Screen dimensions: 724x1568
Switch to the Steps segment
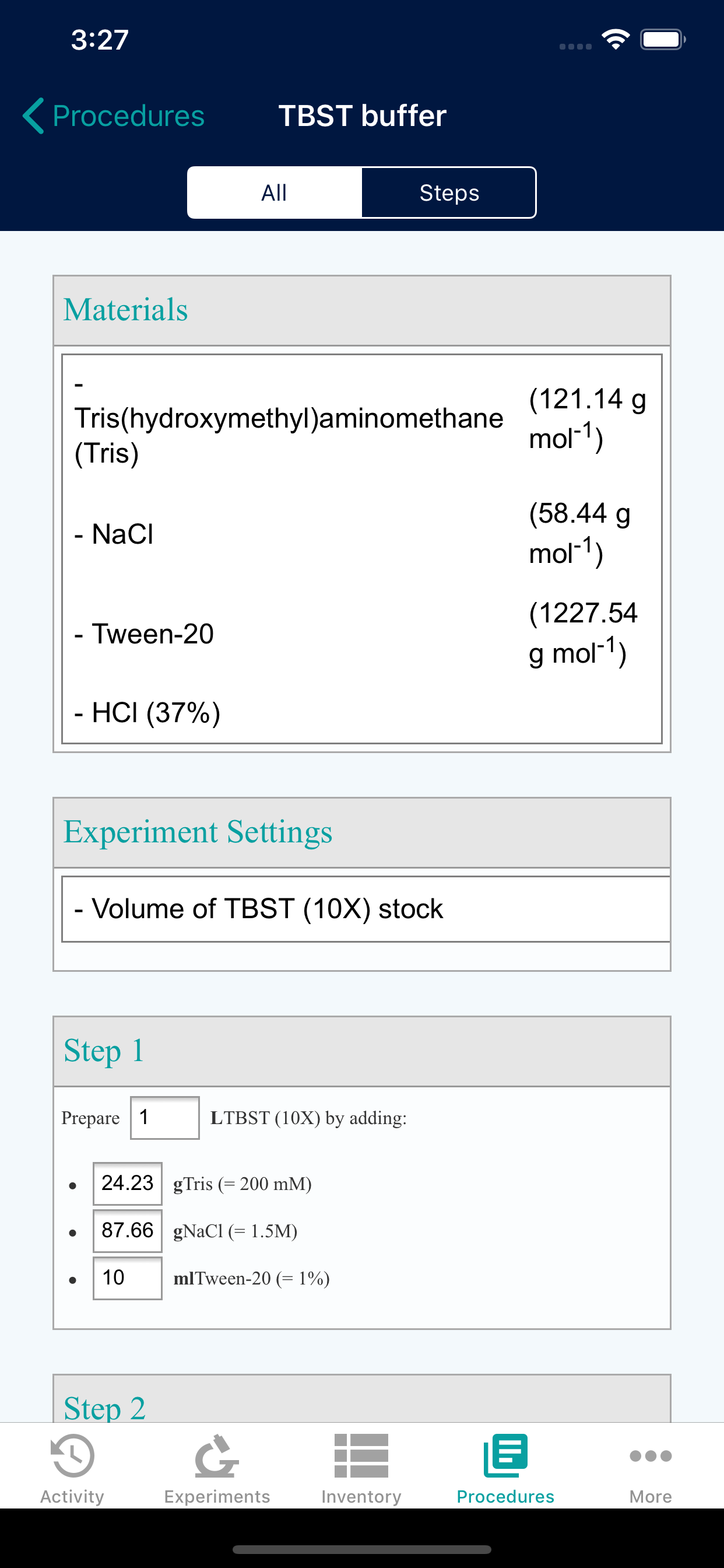click(x=449, y=192)
